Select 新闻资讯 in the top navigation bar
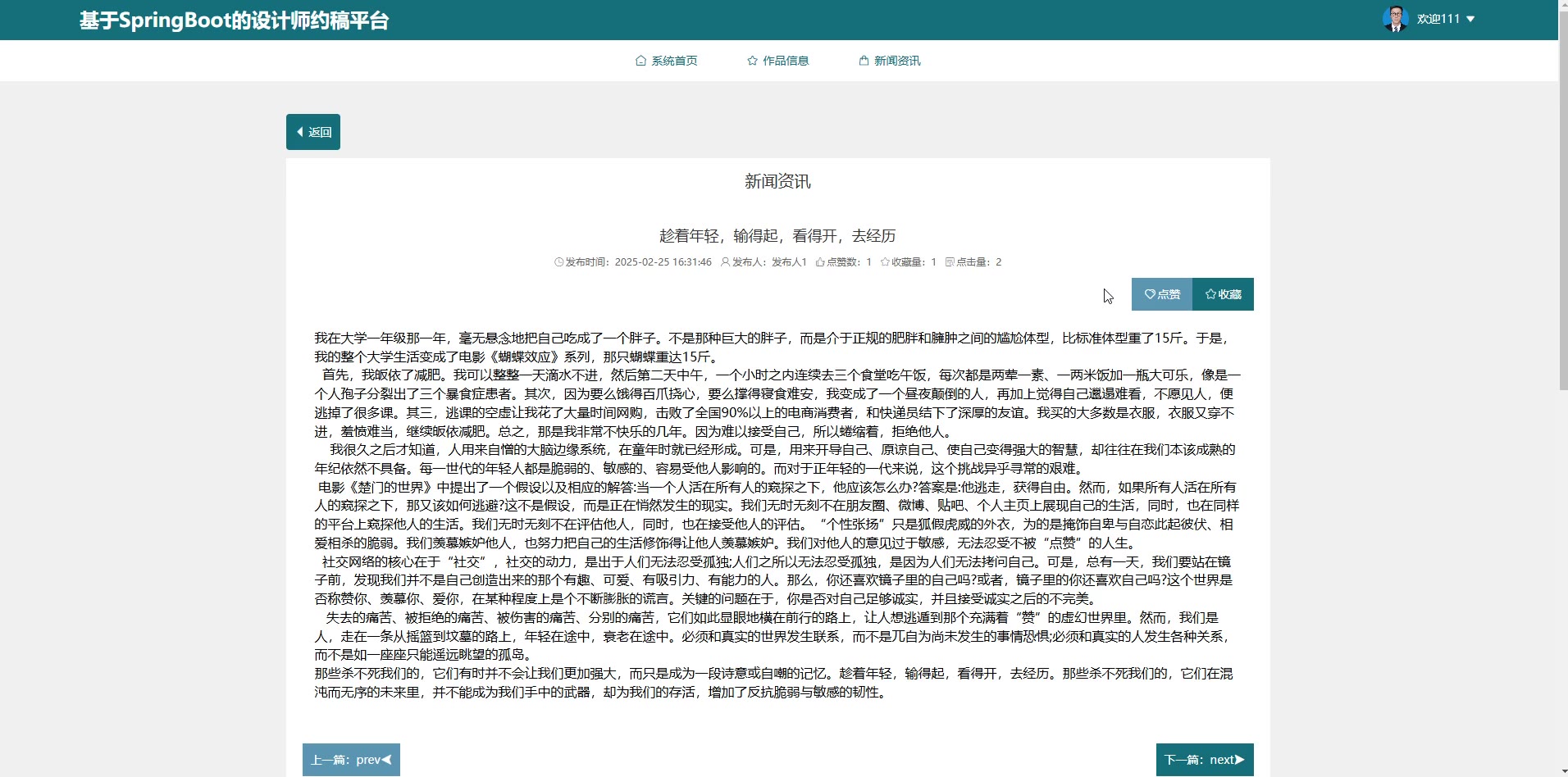1568x777 pixels. [x=890, y=61]
